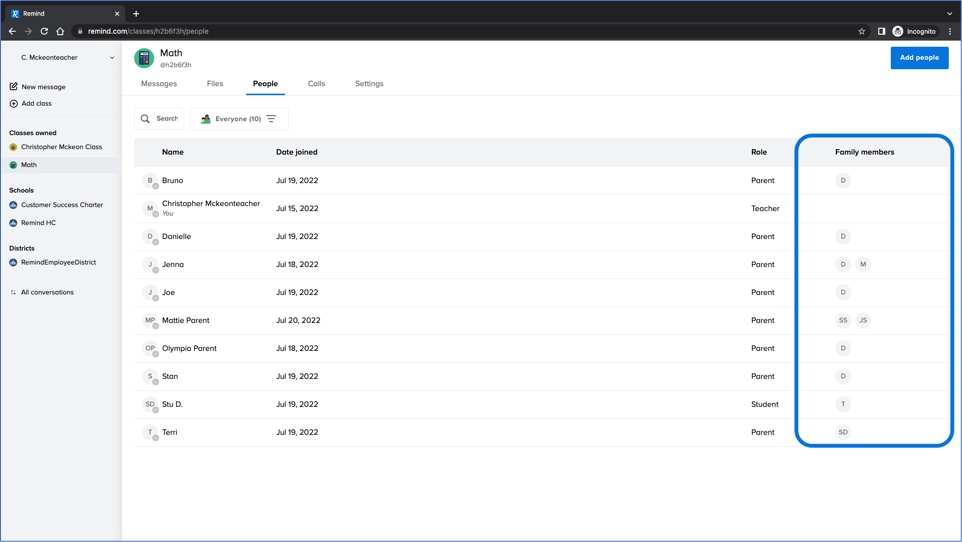Click the Add class plus icon
The height and width of the screenshot is (542, 962).
14,104
